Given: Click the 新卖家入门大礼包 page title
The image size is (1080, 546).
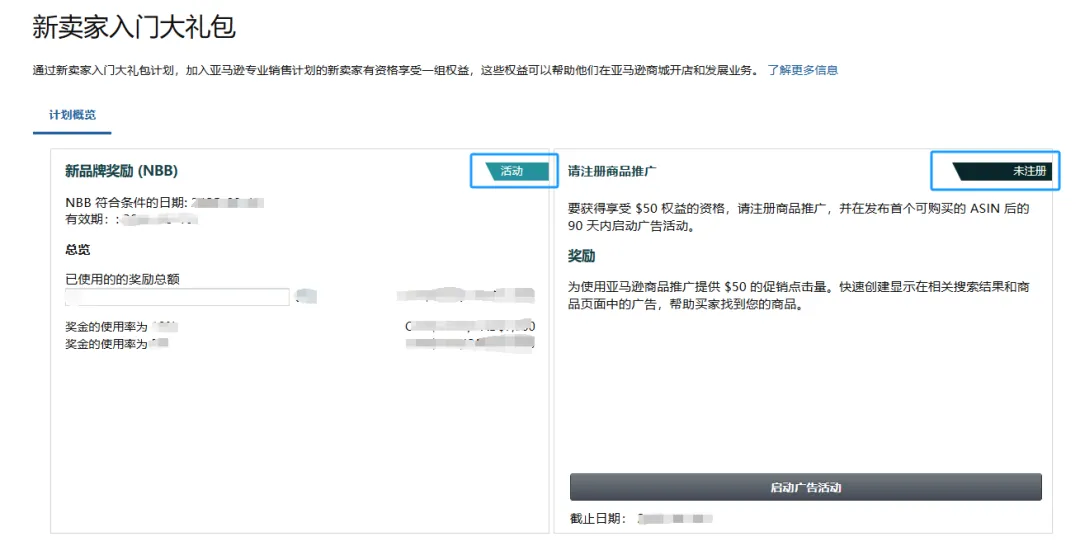Looking at the screenshot, I should click(134, 27).
